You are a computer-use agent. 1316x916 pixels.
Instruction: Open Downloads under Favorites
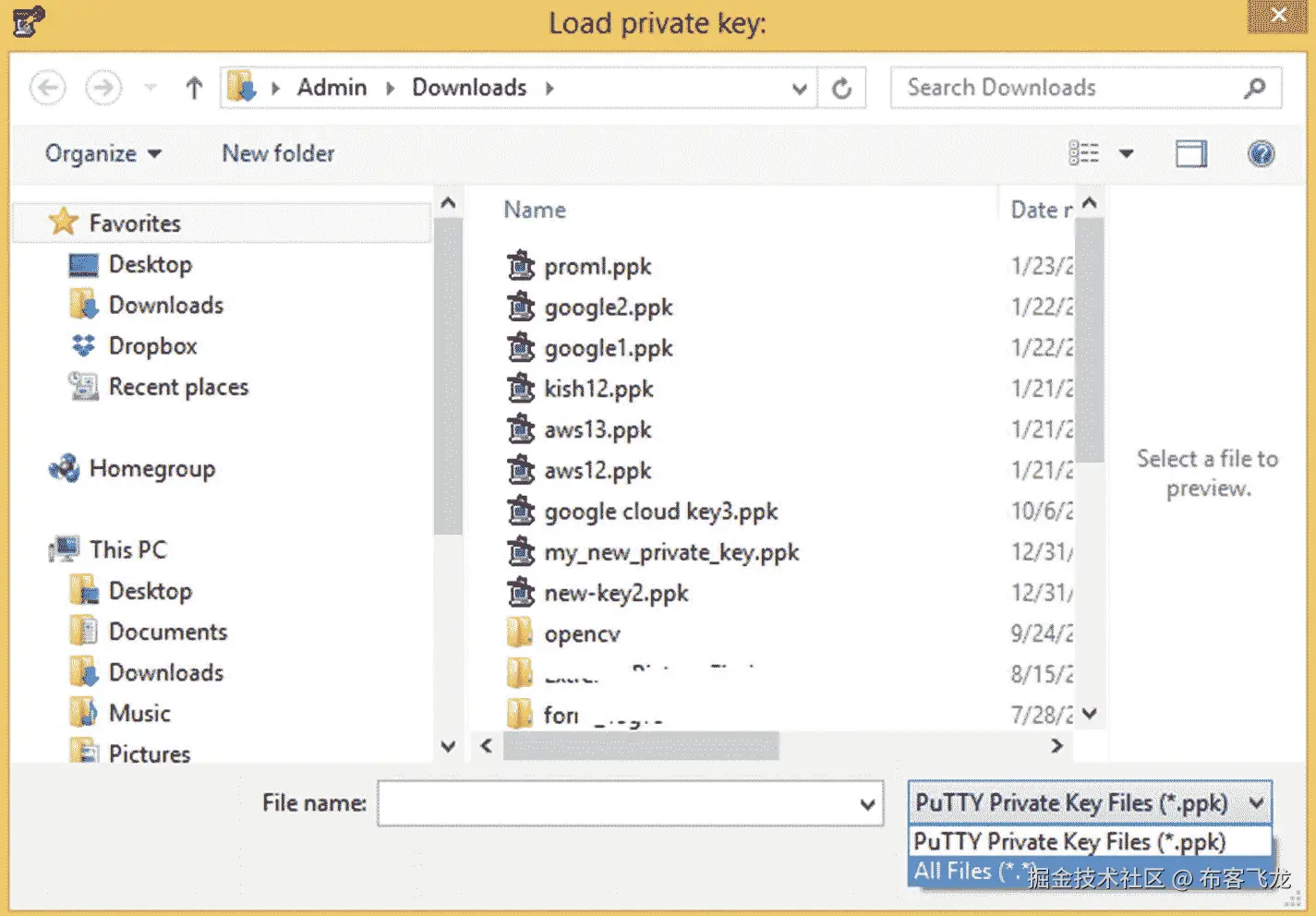click(x=166, y=305)
